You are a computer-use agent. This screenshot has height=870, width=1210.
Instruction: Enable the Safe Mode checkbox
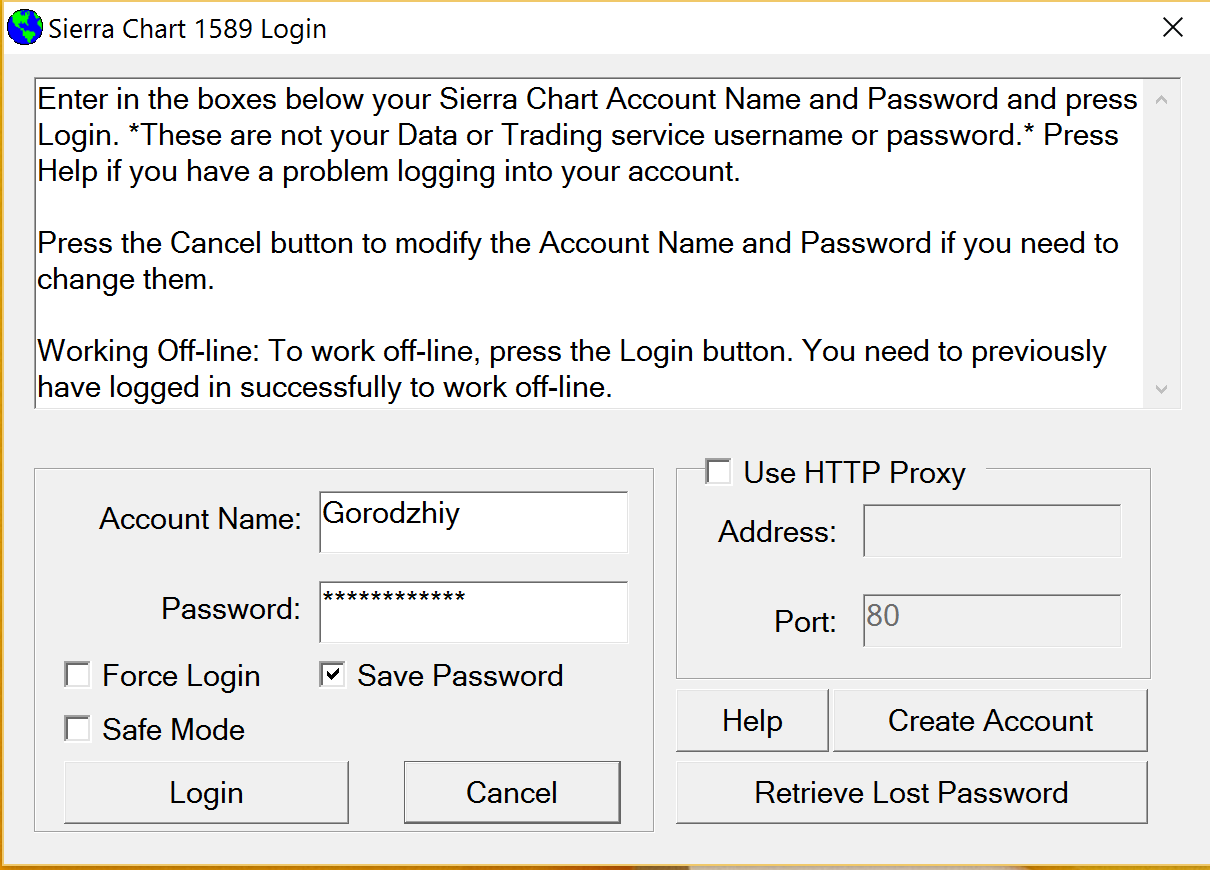[77, 729]
